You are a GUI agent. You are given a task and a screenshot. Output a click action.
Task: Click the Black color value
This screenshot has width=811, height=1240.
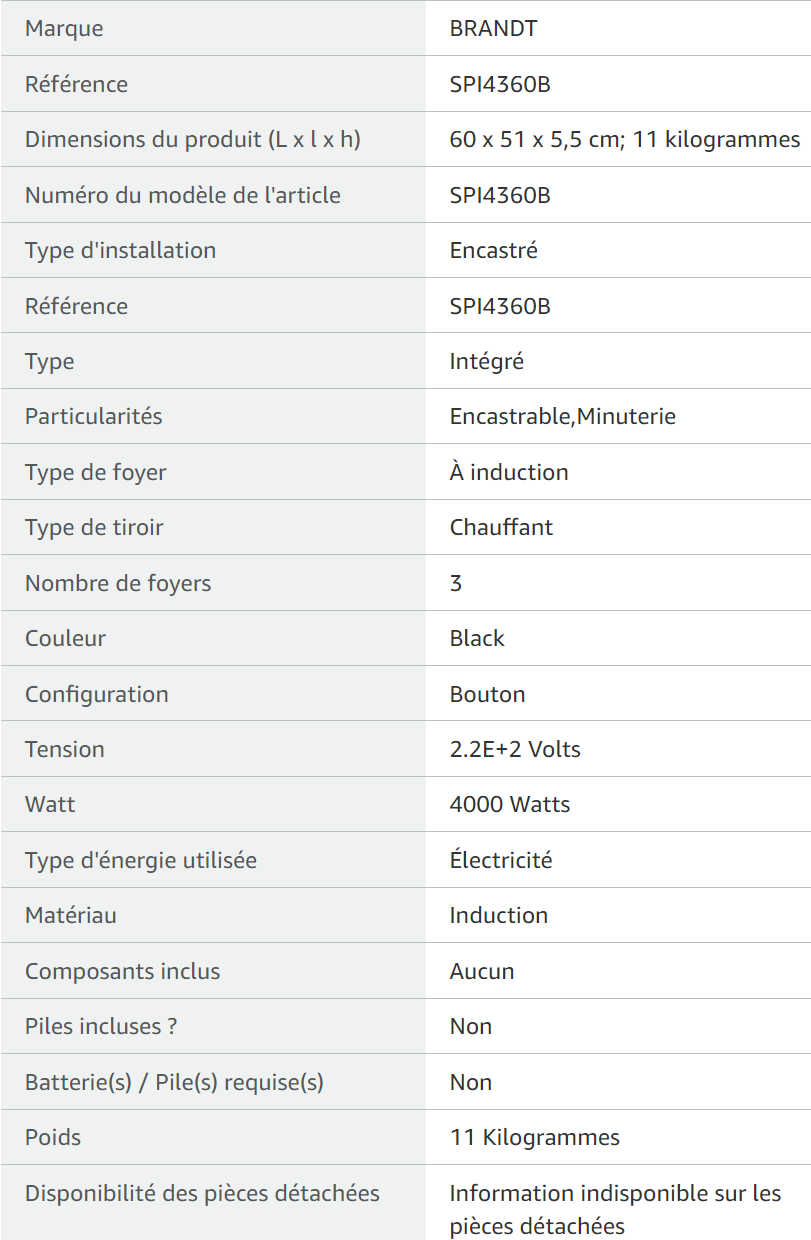(x=477, y=638)
